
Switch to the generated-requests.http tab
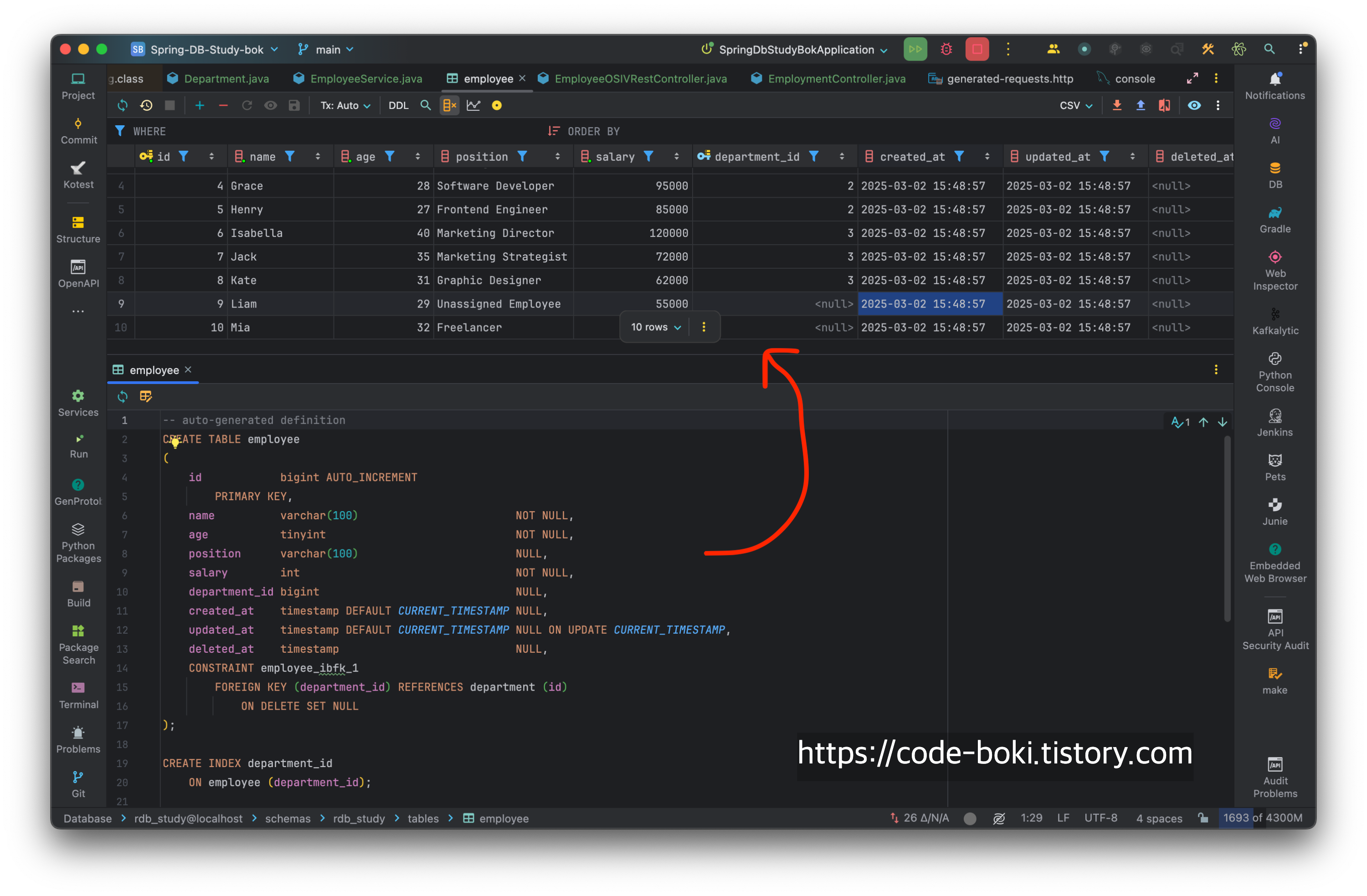[1009, 79]
